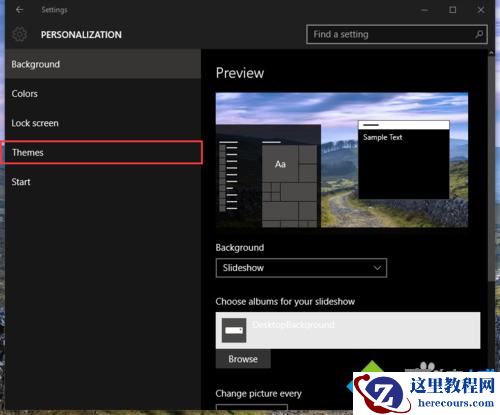The width and height of the screenshot is (500, 415).
Task: Go back with the arrow icon
Action: tap(19, 10)
